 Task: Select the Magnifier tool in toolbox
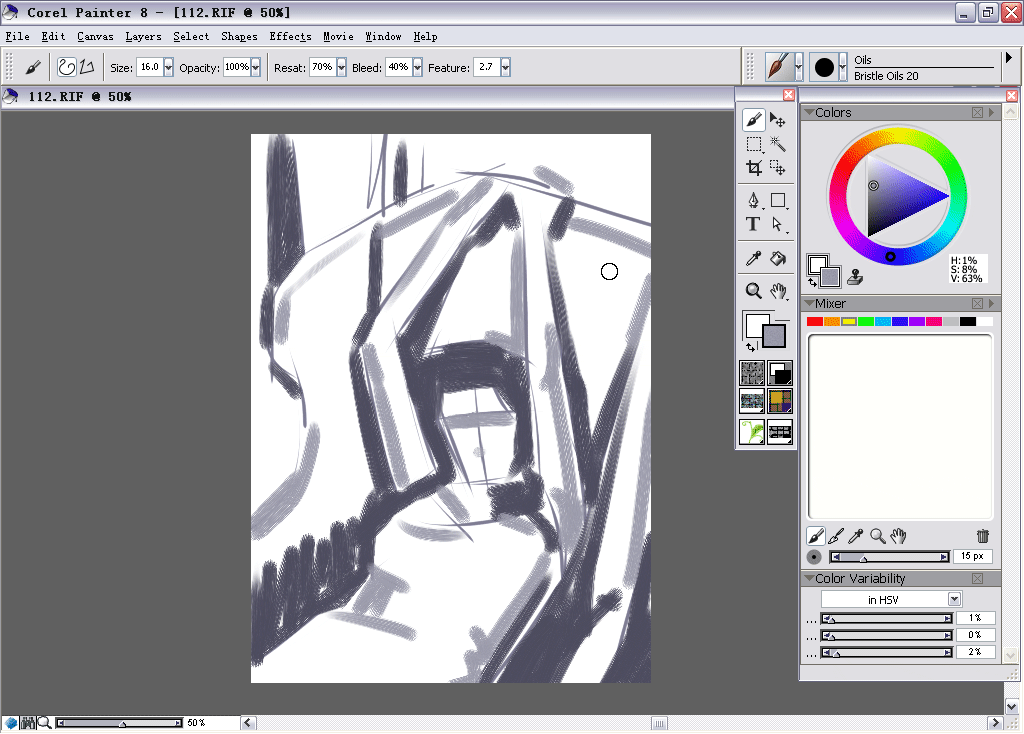[x=754, y=291]
